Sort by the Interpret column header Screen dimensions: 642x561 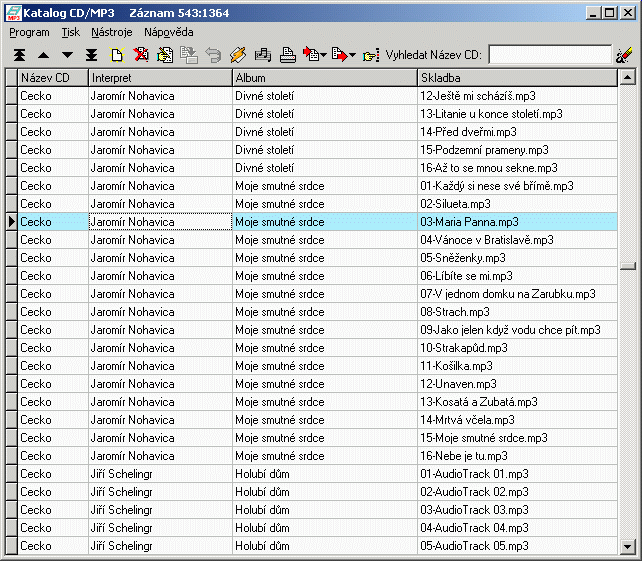[160, 77]
